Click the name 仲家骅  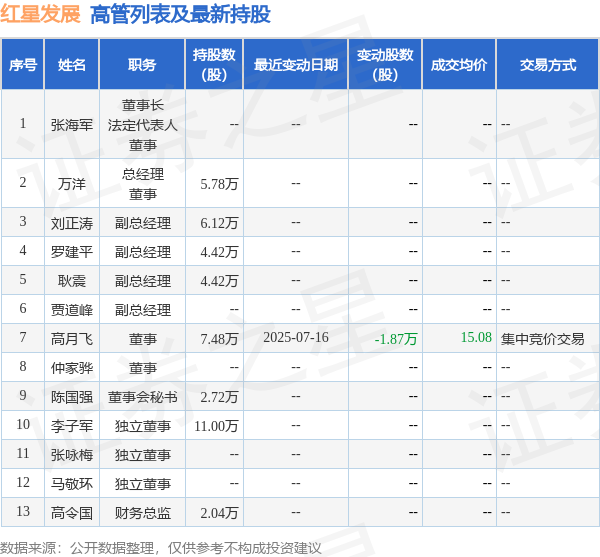pos(72,368)
